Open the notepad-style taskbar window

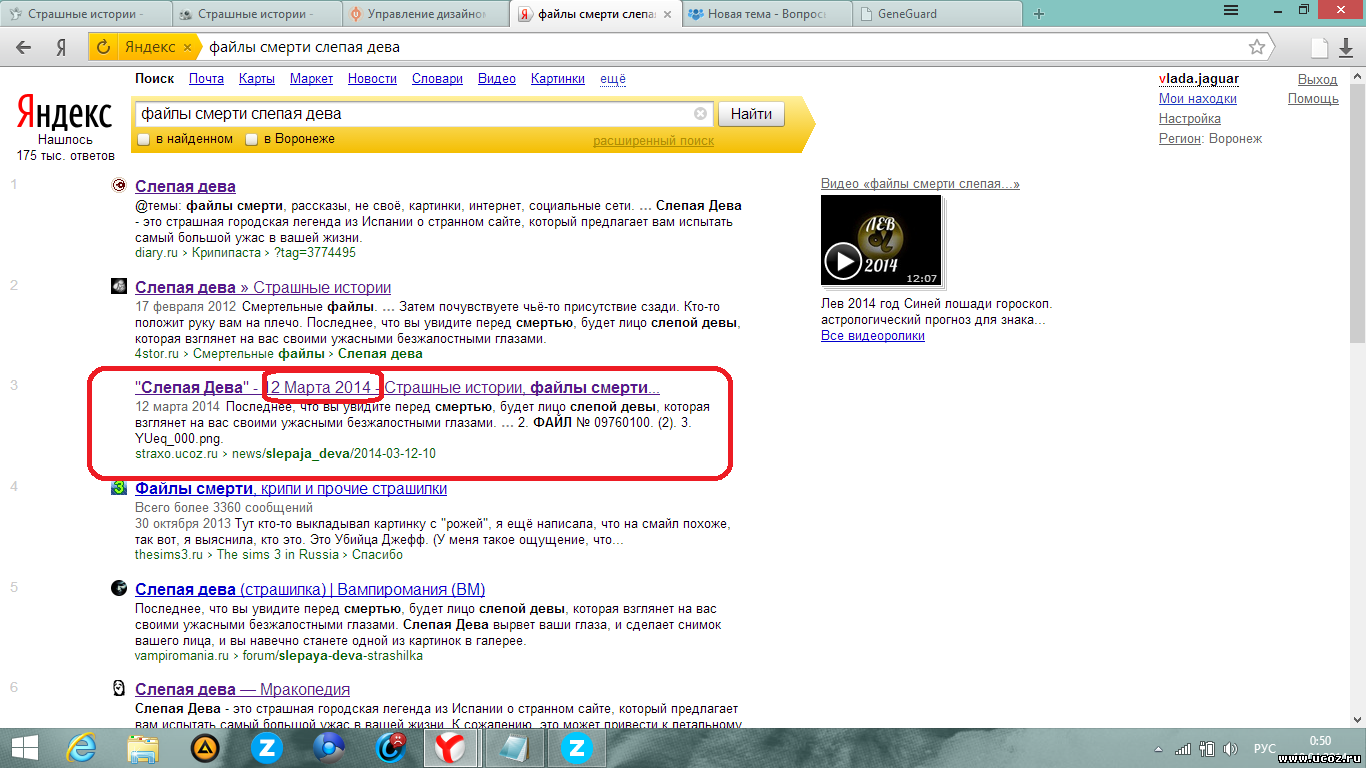click(514, 747)
